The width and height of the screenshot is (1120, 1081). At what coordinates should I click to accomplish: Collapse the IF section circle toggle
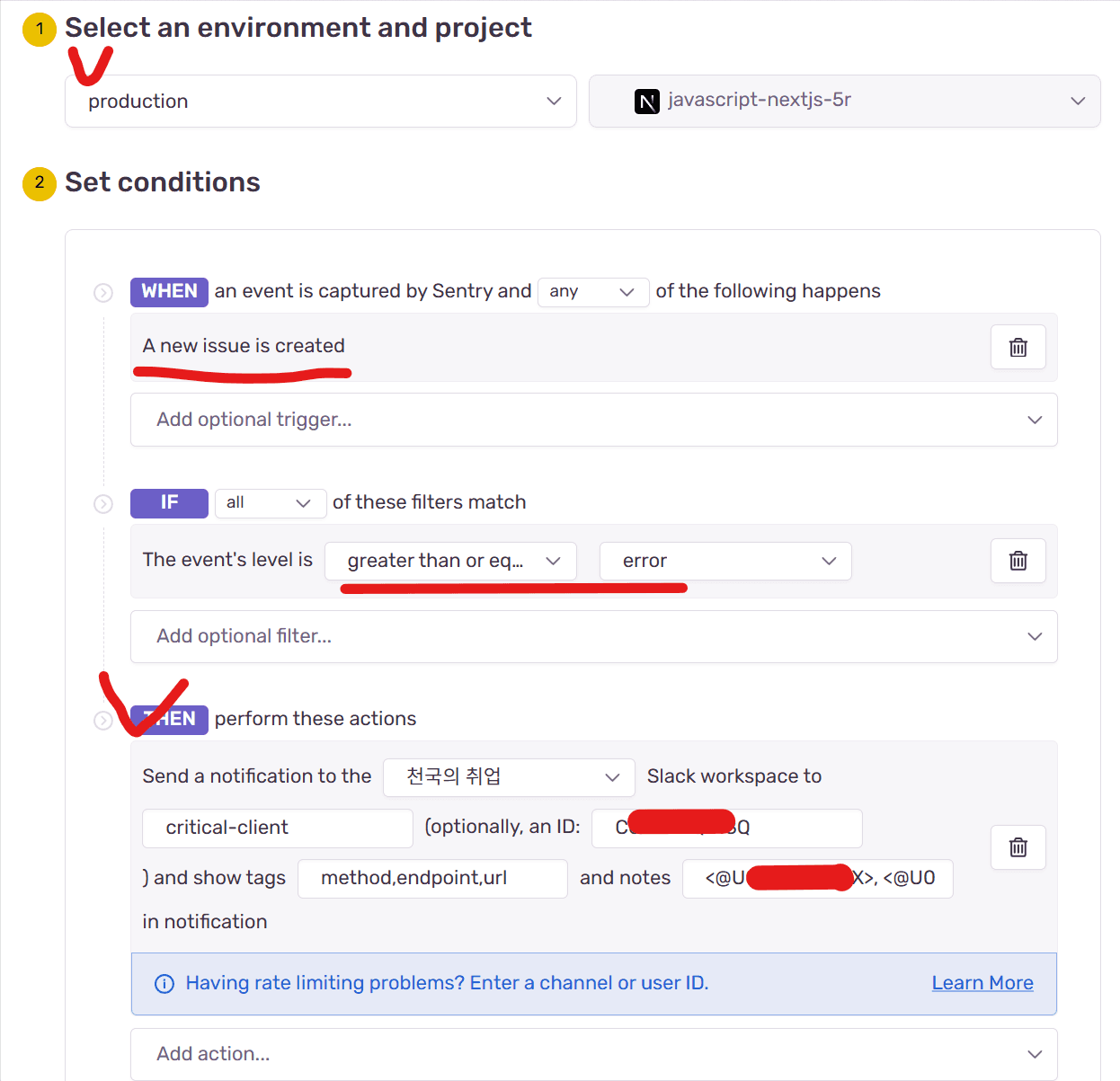tap(103, 504)
